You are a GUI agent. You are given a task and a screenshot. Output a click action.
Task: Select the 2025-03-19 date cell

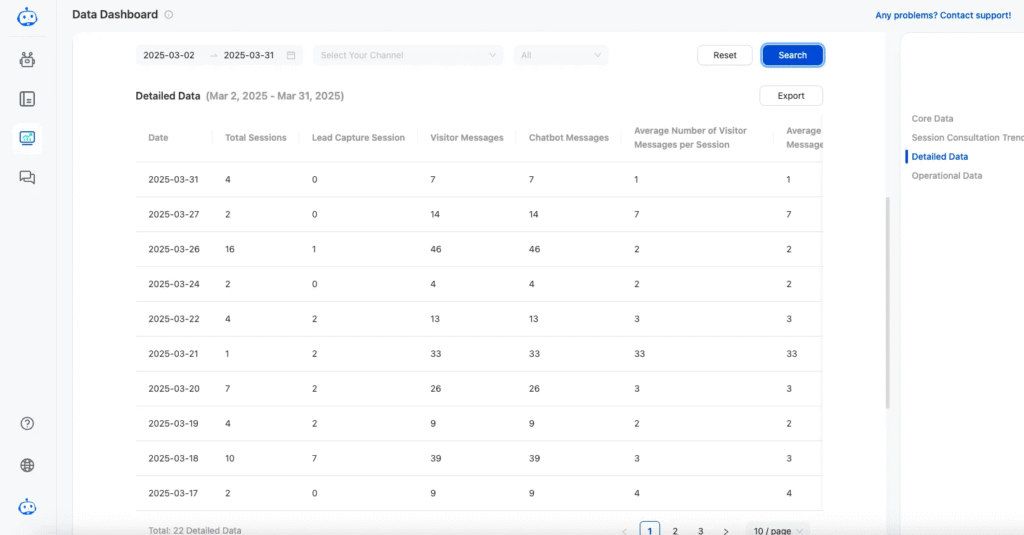pyautogui.click(x=173, y=423)
